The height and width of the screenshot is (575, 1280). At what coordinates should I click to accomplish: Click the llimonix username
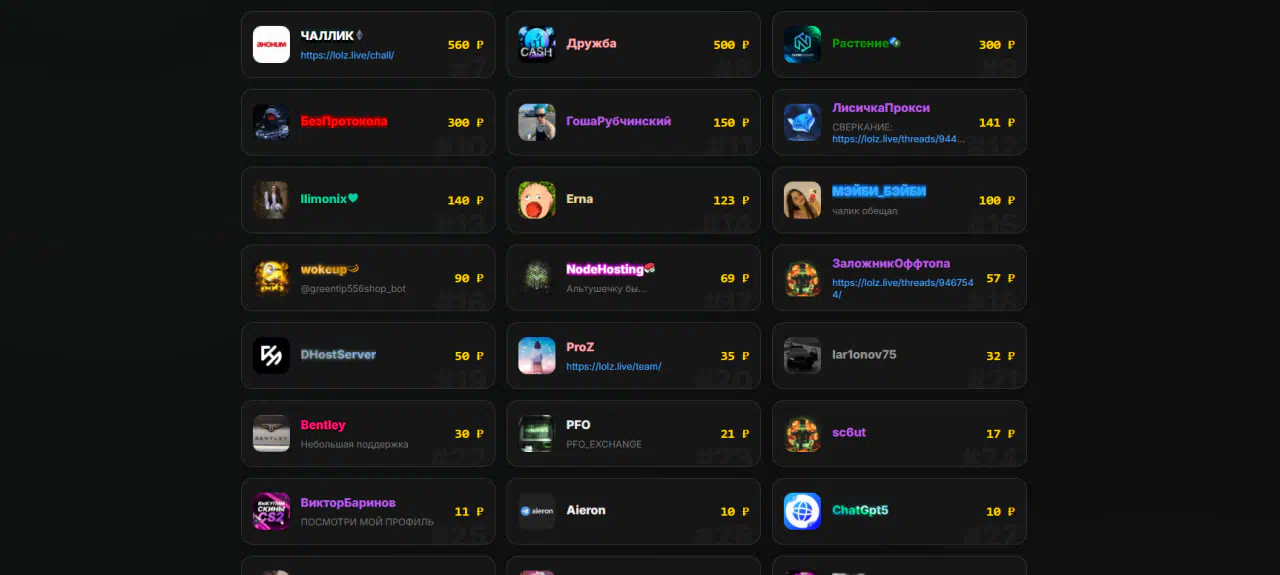(323, 199)
